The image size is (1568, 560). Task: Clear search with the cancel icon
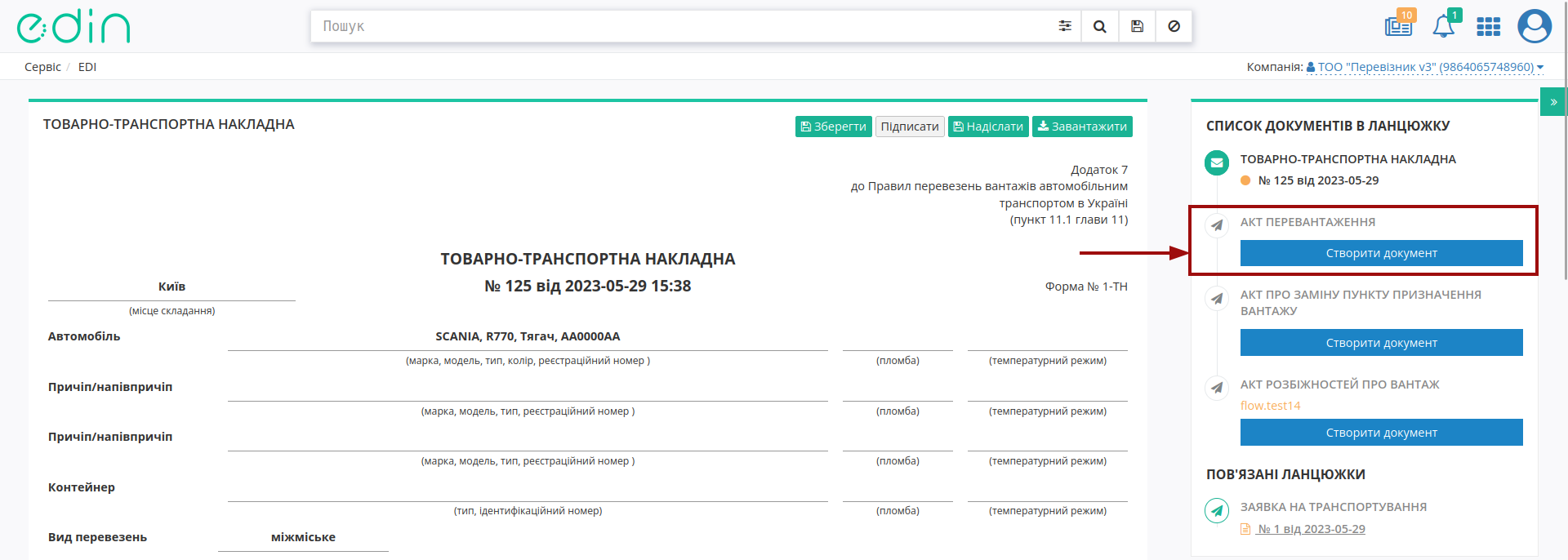1174,26
